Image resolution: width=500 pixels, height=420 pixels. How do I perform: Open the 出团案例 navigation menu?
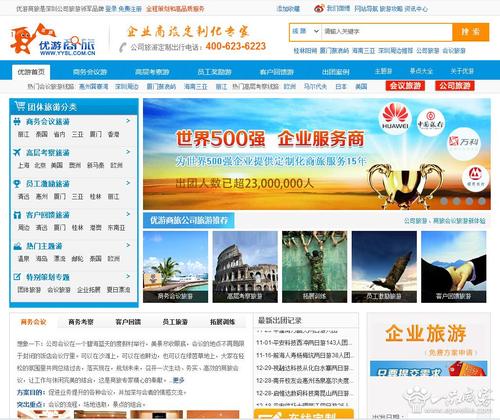[335, 72]
